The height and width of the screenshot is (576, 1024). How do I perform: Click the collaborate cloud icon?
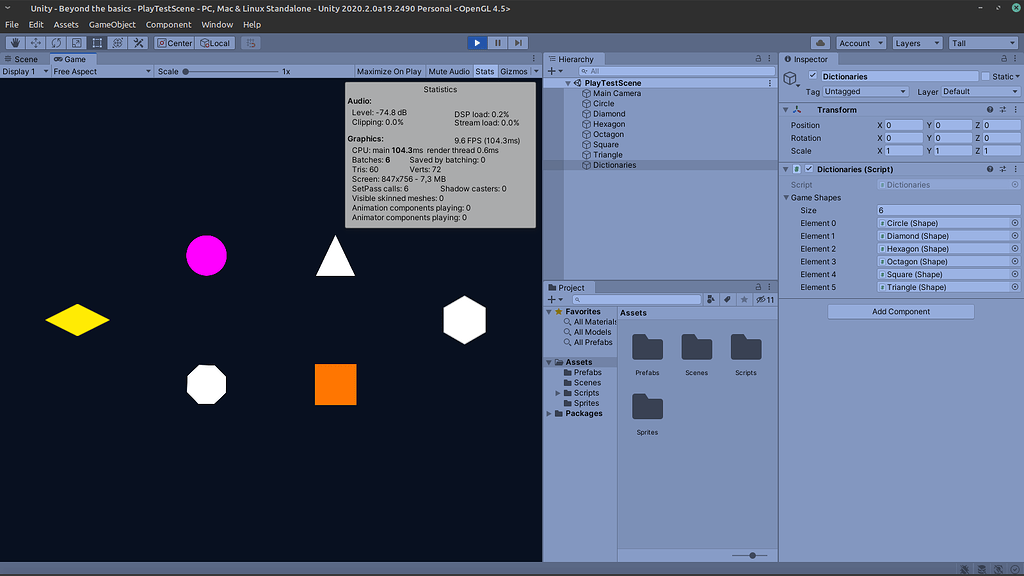[821, 42]
